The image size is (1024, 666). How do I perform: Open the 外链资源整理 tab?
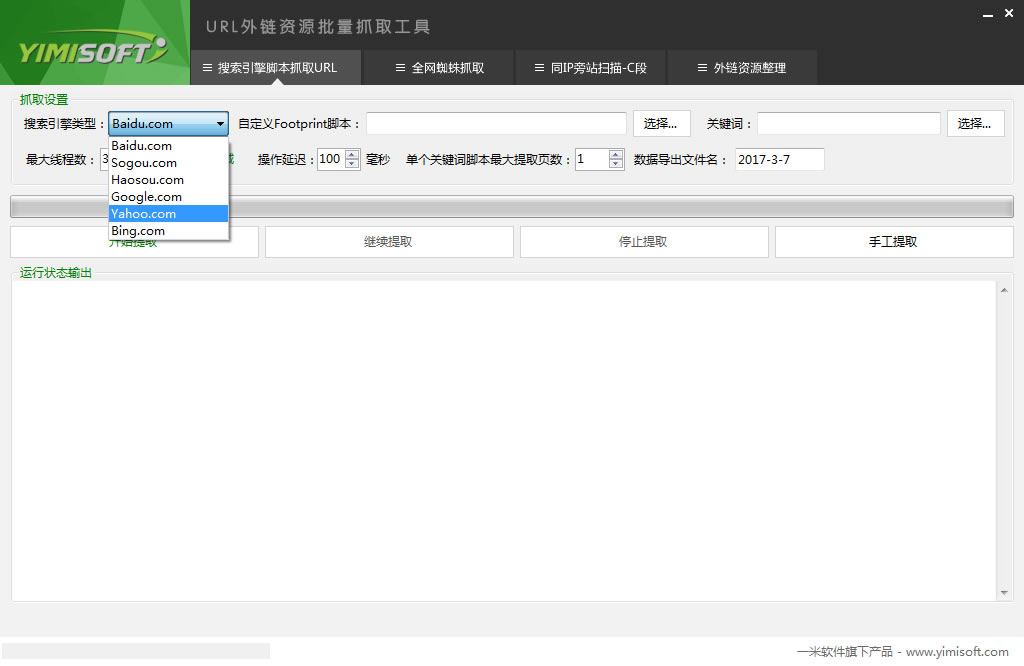[742, 67]
